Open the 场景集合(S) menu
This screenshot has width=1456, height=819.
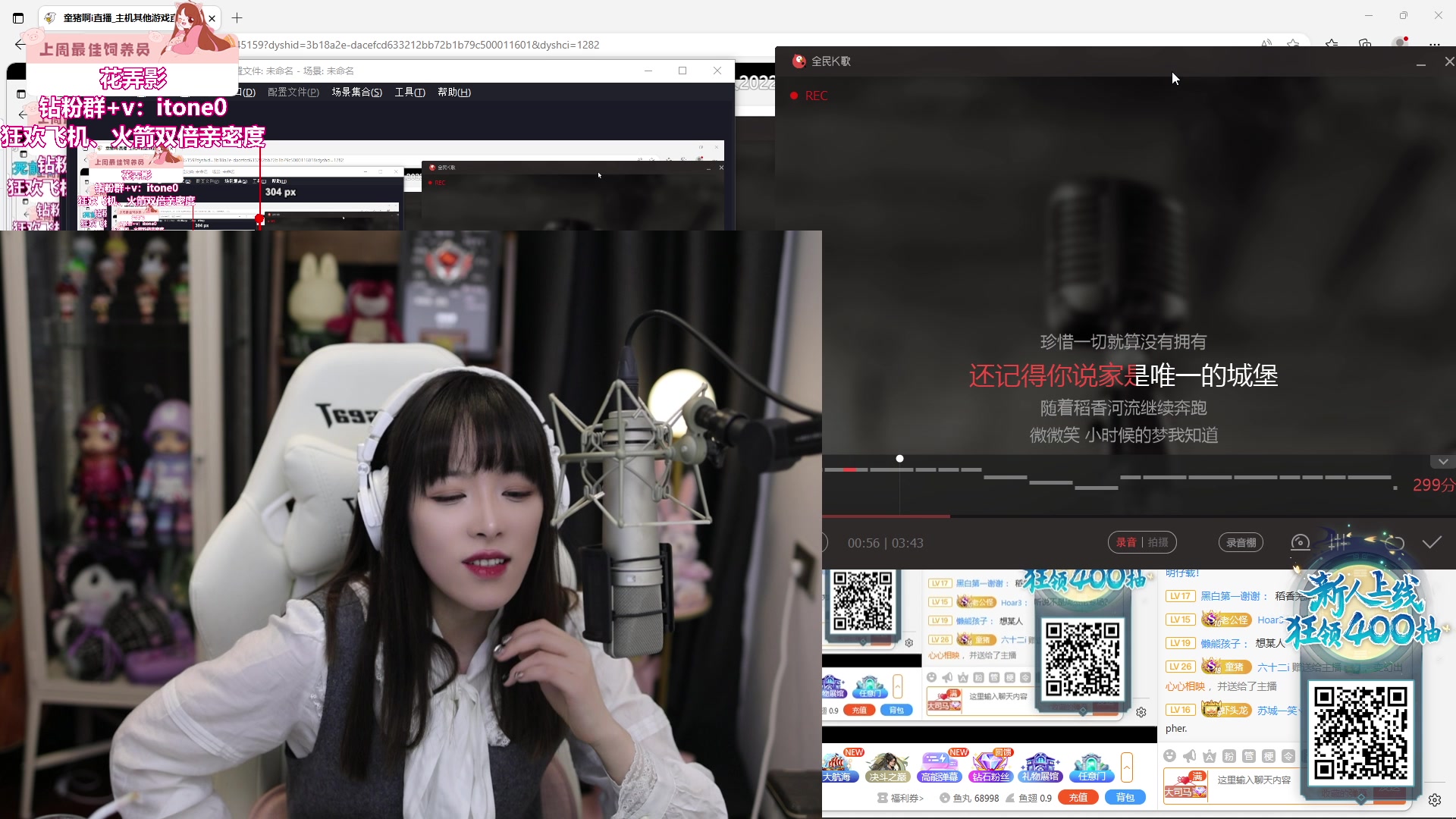coord(356,92)
